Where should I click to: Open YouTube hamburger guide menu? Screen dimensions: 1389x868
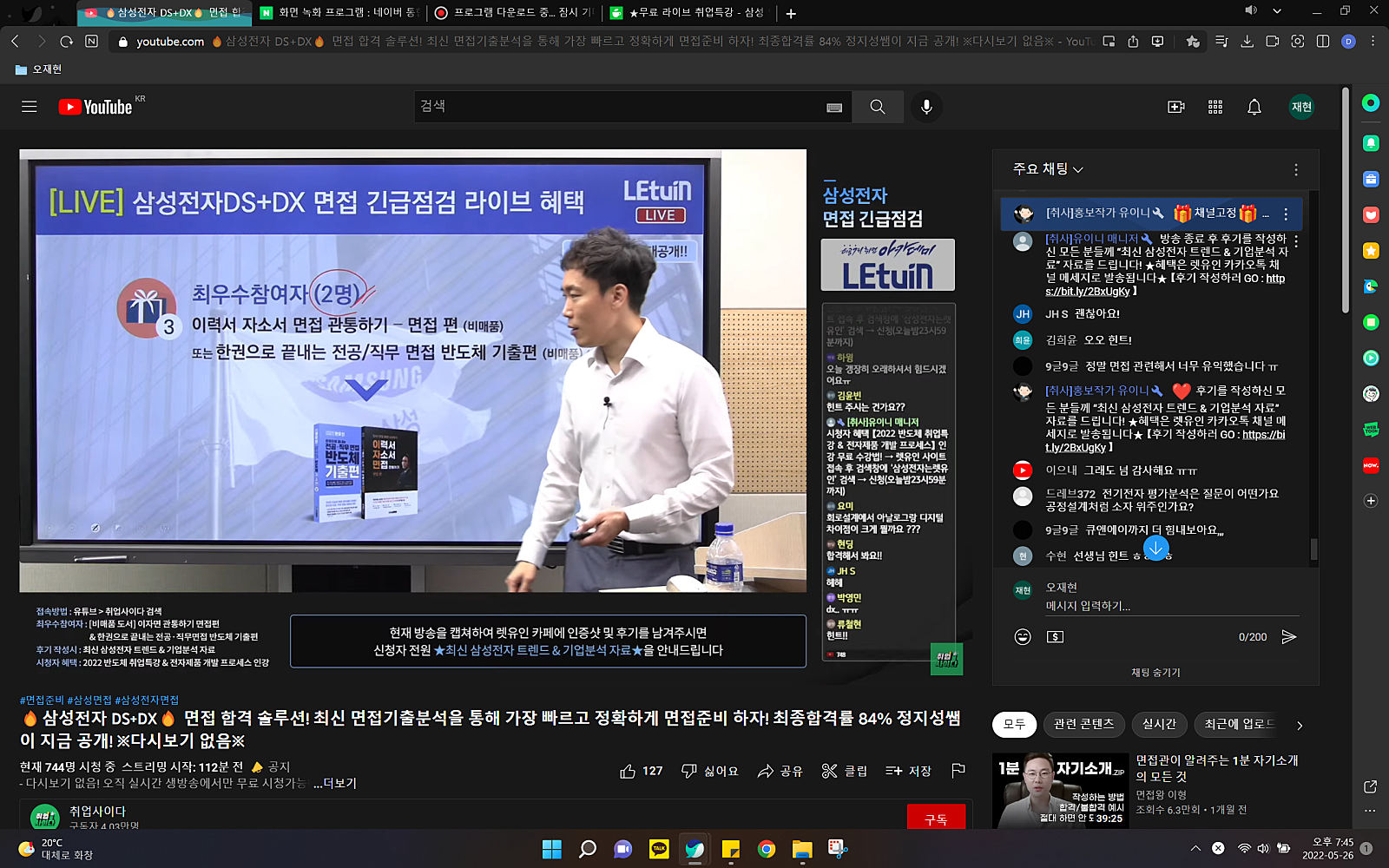pyautogui.click(x=29, y=107)
